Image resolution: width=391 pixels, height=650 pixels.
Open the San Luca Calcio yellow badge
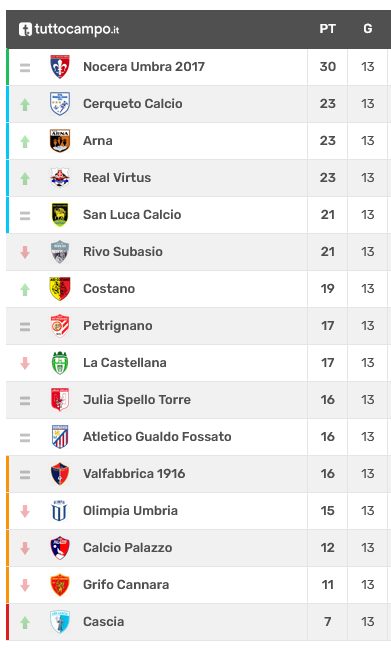click(60, 214)
